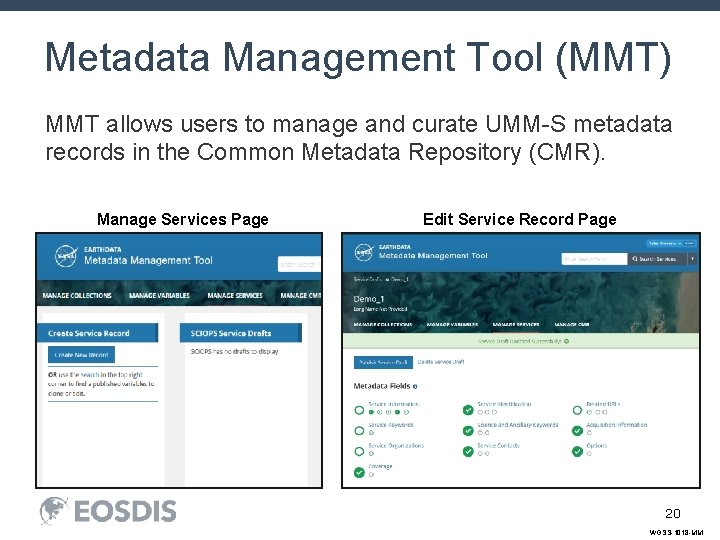This screenshot has height=540, width=720.
Task: Click the Publish Service Draft button
Action: click(383, 362)
